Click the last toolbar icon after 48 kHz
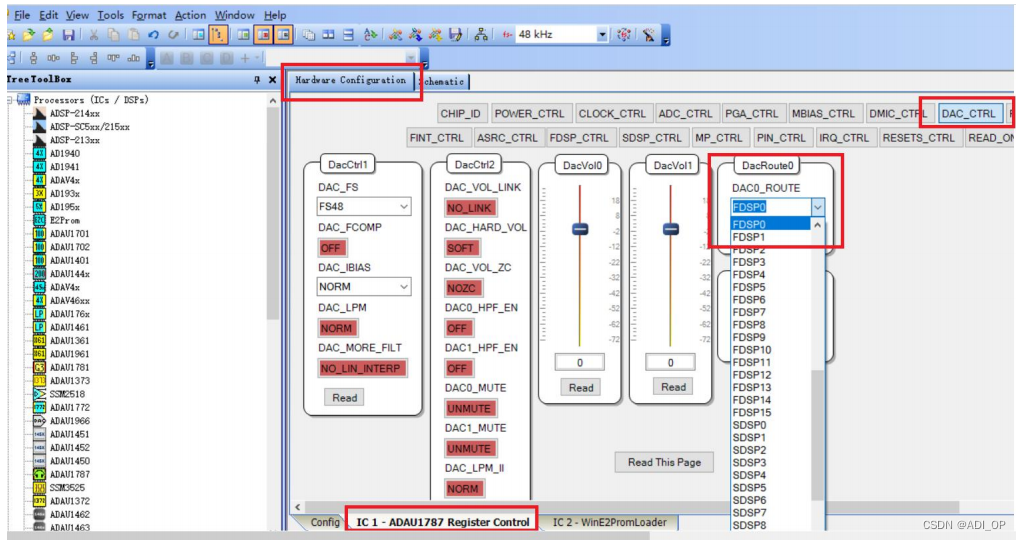Image resolution: width=1021 pixels, height=540 pixels. [648, 35]
